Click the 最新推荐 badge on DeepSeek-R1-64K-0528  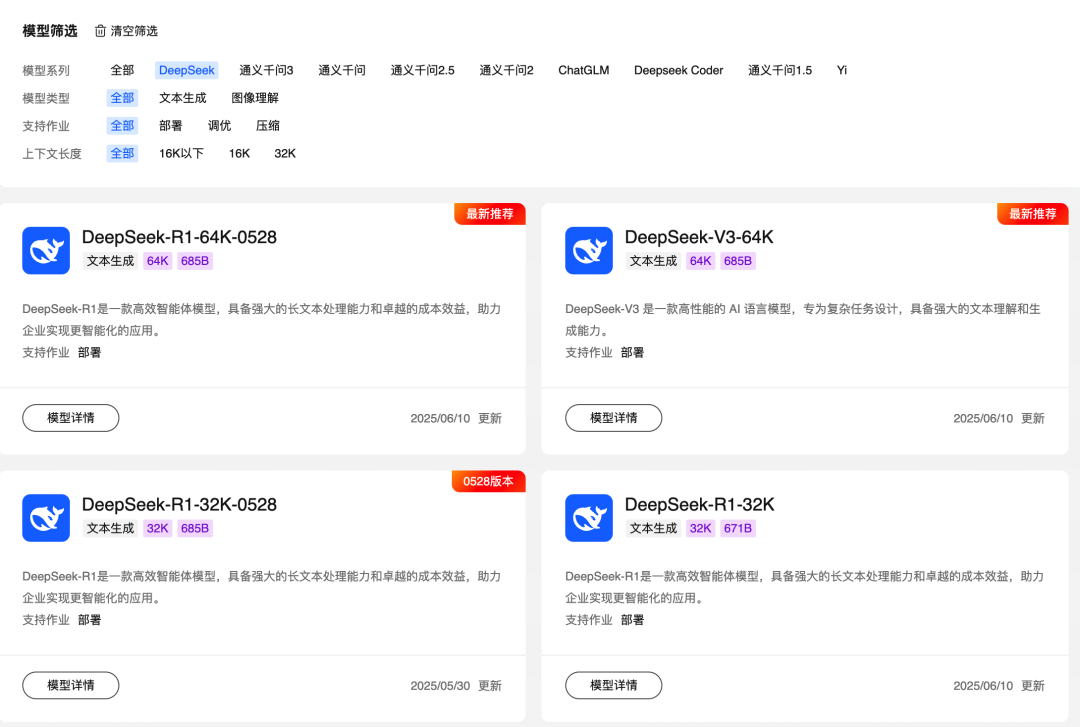tap(490, 214)
